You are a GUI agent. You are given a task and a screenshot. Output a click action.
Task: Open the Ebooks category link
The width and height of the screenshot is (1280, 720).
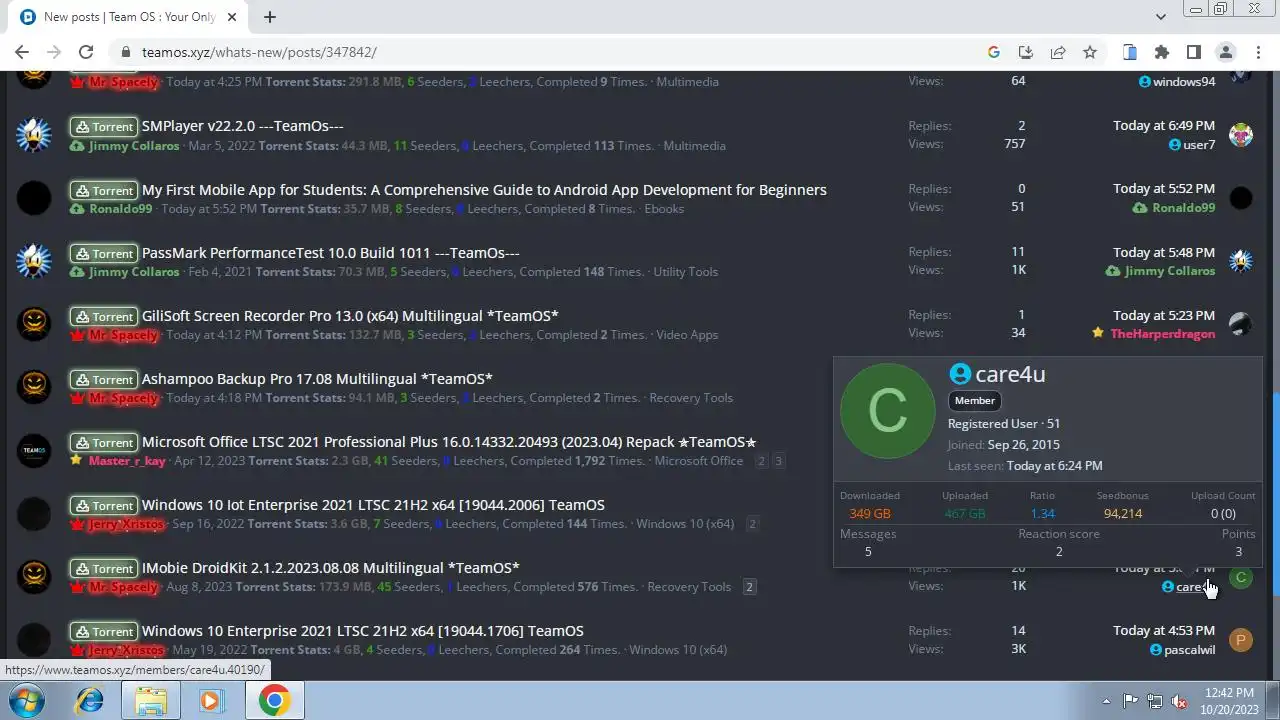click(x=664, y=209)
